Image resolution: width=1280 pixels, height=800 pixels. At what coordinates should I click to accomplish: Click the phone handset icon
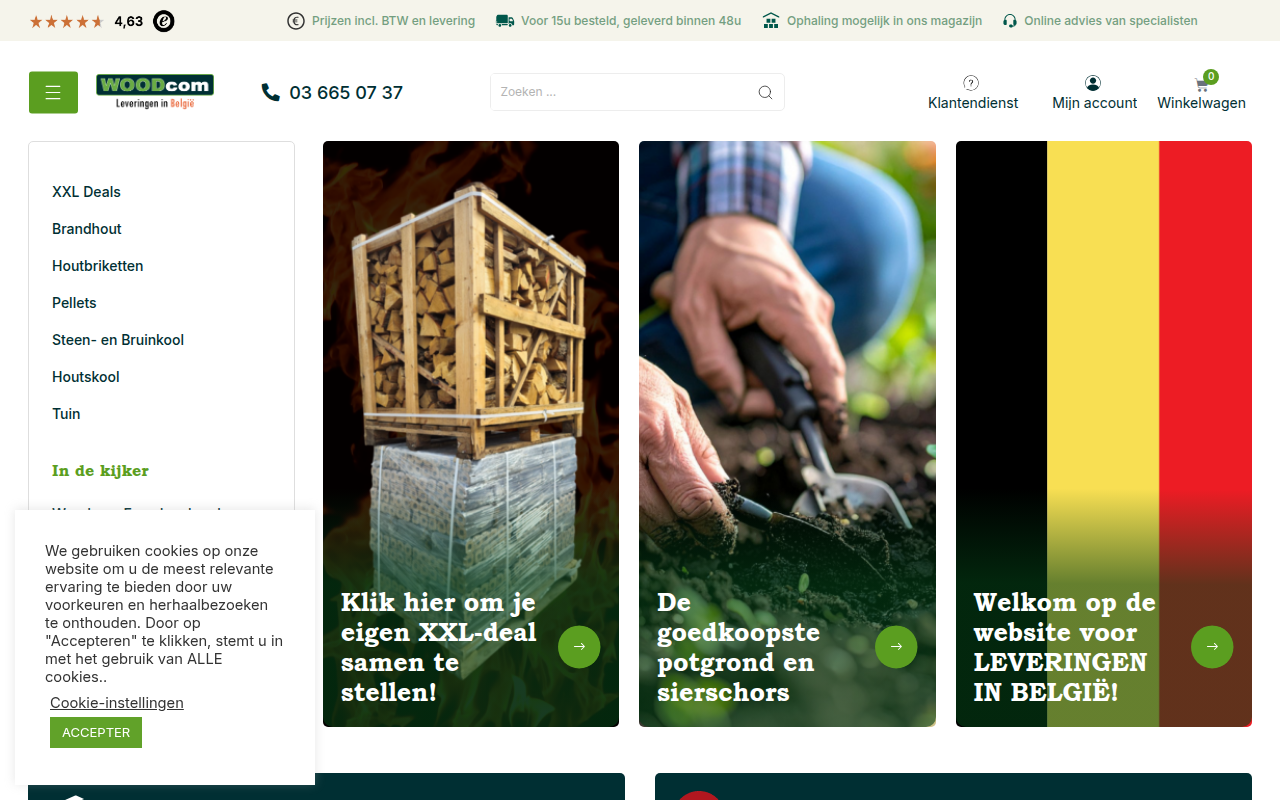click(x=271, y=92)
